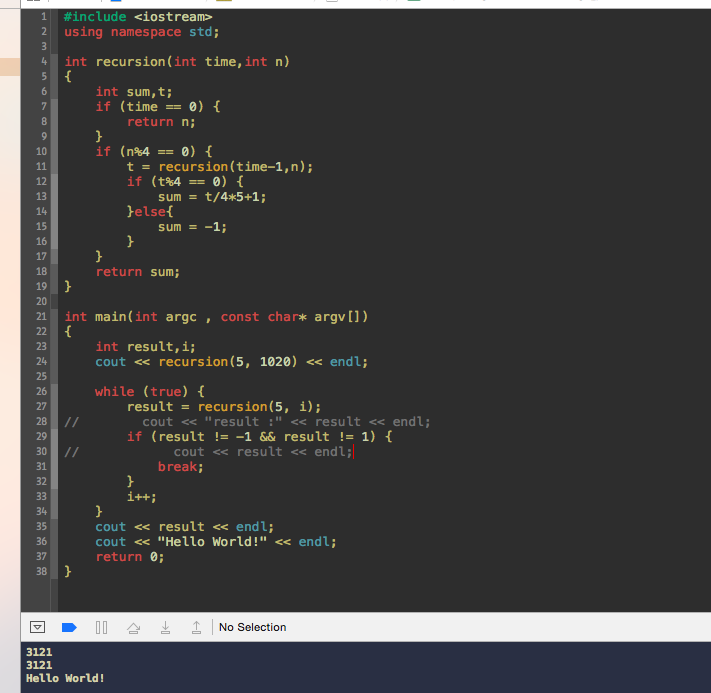Image resolution: width=711 pixels, height=693 pixels.
Task: Click the 'int recursion(int time,int n)' declaration
Action: (x=177, y=62)
